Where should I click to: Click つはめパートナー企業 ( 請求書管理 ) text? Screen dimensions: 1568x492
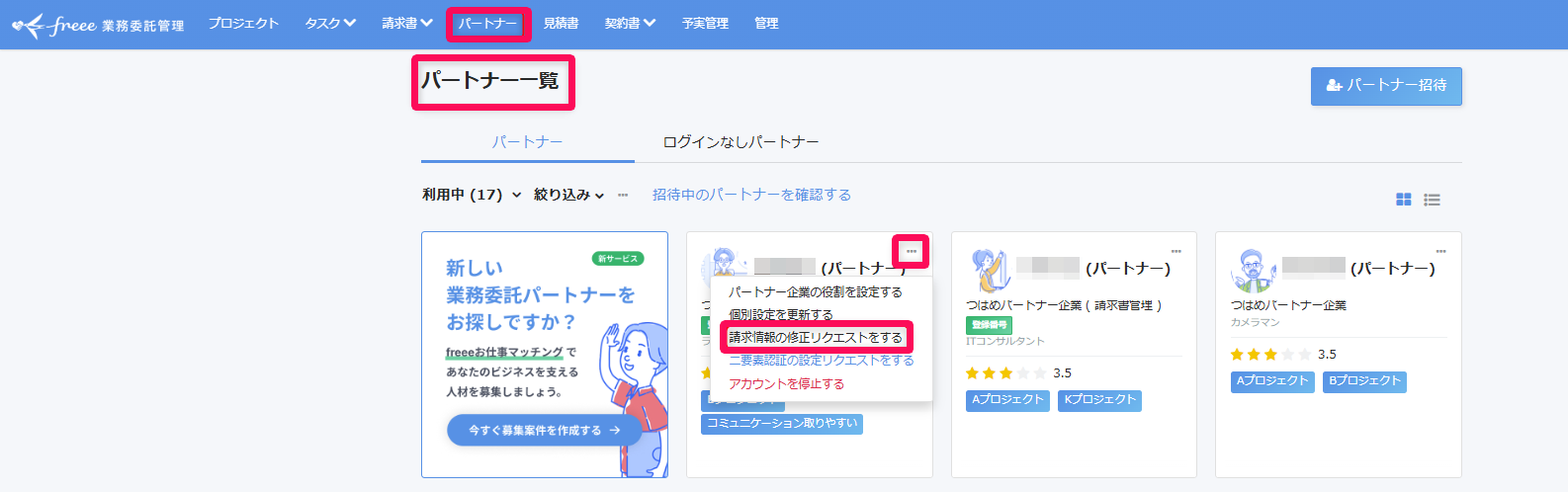pyautogui.click(x=1065, y=305)
